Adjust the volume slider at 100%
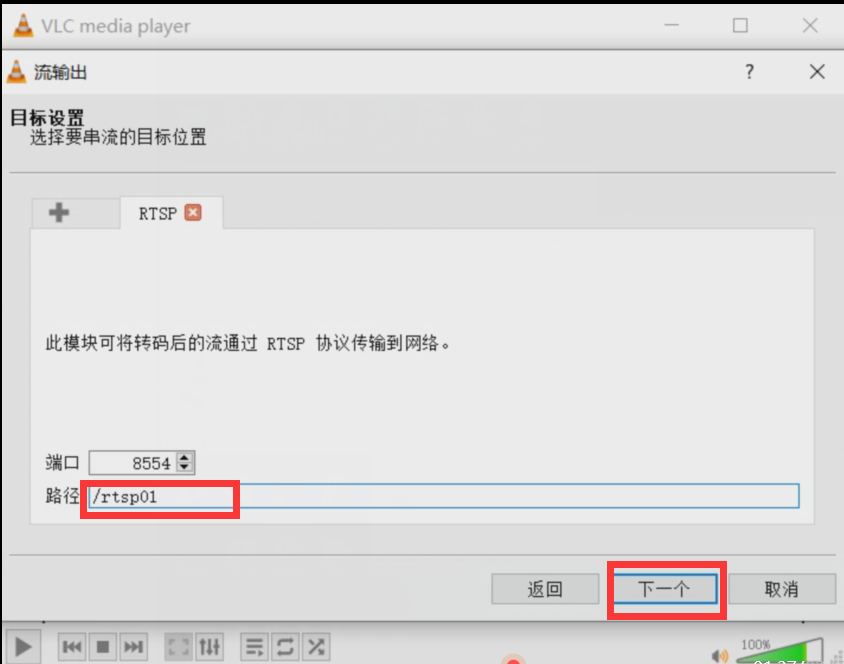 779,651
